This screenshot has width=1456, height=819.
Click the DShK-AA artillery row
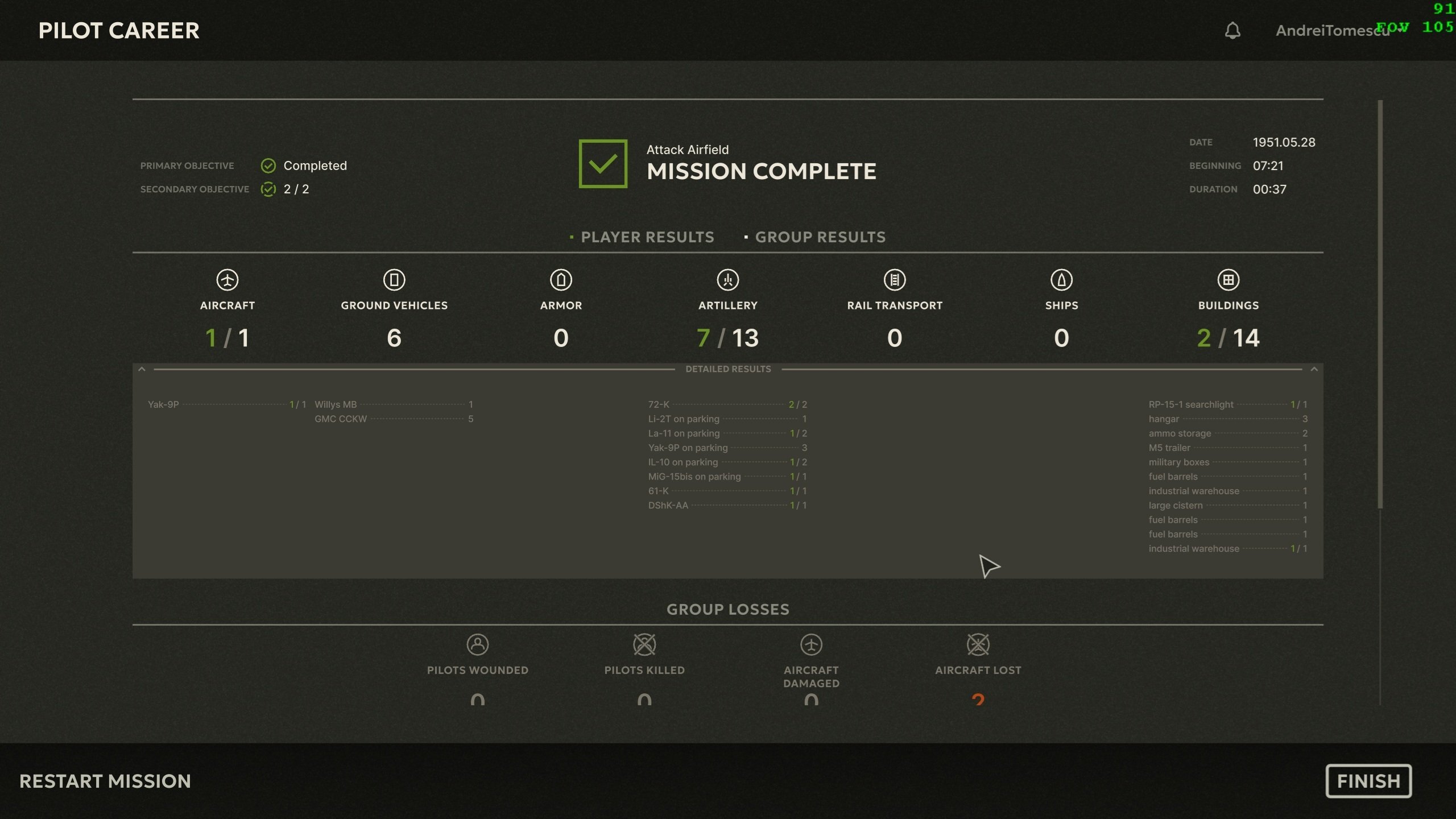[x=727, y=505]
